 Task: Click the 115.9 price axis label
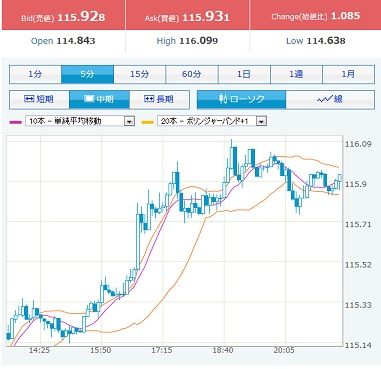[x=355, y=184]
